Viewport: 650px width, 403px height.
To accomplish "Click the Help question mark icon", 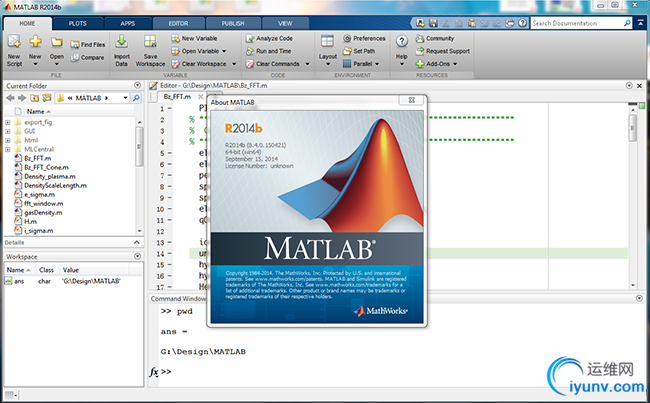I will coord(402,41).
